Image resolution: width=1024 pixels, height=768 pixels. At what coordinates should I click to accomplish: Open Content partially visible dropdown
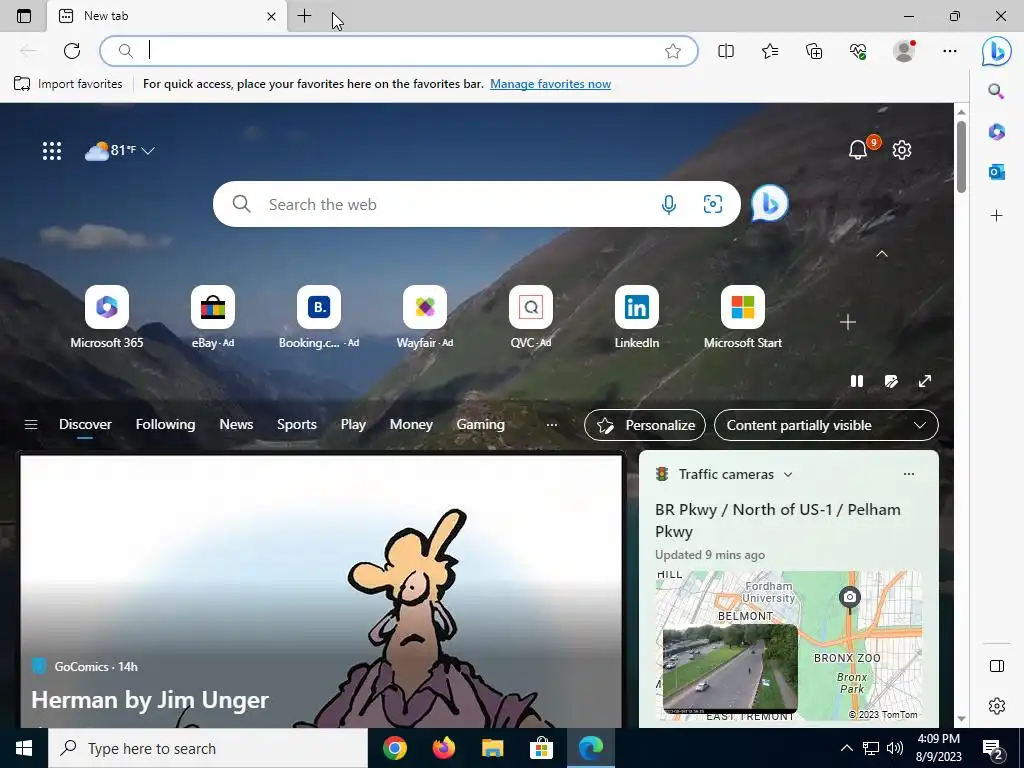pyautogui.click(x=826, y=425)
